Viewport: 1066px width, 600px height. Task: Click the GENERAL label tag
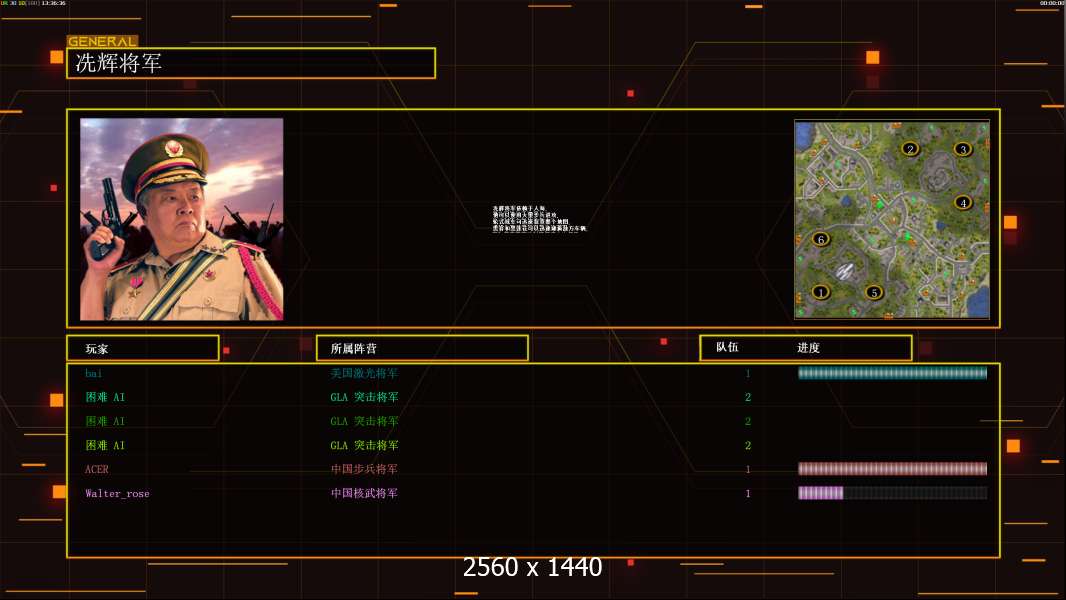coord(102,41)
